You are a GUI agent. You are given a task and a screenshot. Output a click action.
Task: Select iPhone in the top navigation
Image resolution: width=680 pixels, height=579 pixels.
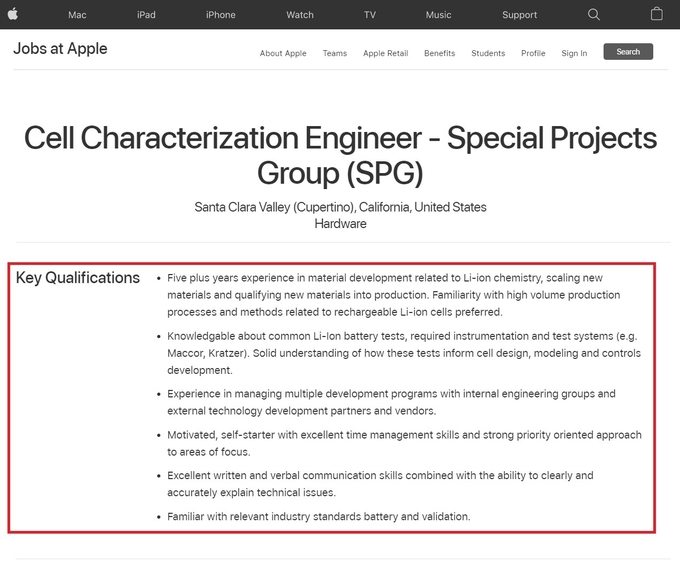pyautogui.click(x=221, y=15)
